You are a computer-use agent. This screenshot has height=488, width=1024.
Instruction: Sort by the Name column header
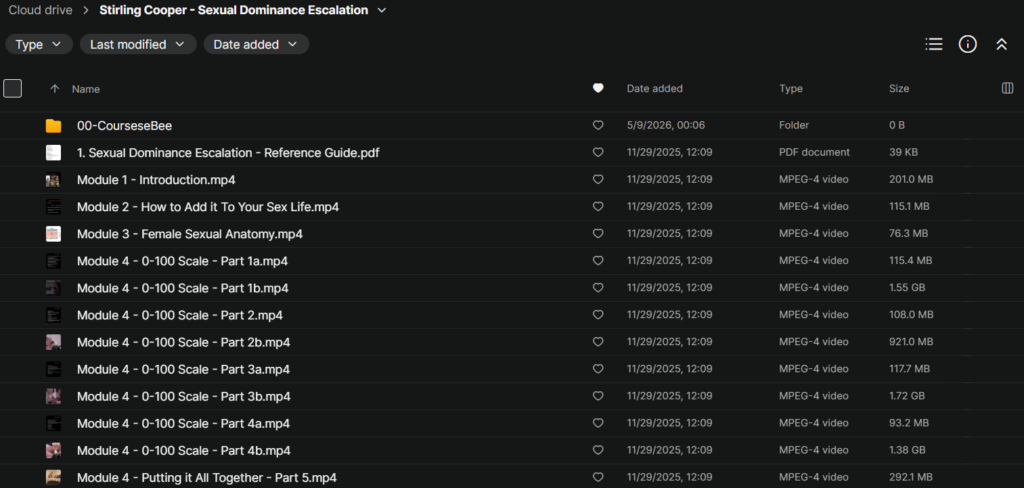click(86, 89)
